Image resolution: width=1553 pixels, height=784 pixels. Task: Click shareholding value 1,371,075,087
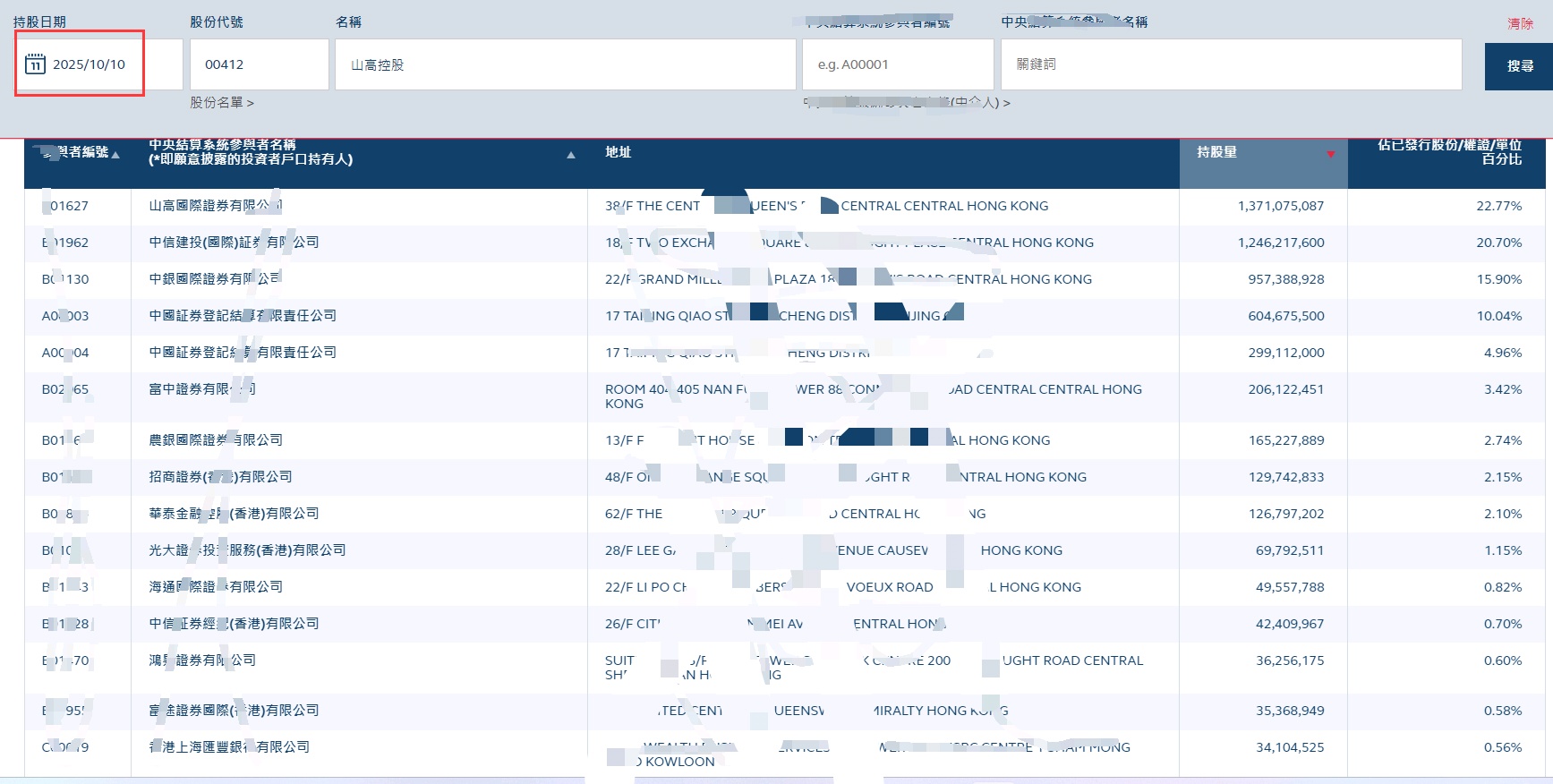pyautogui.click(x=1280, y=206)
